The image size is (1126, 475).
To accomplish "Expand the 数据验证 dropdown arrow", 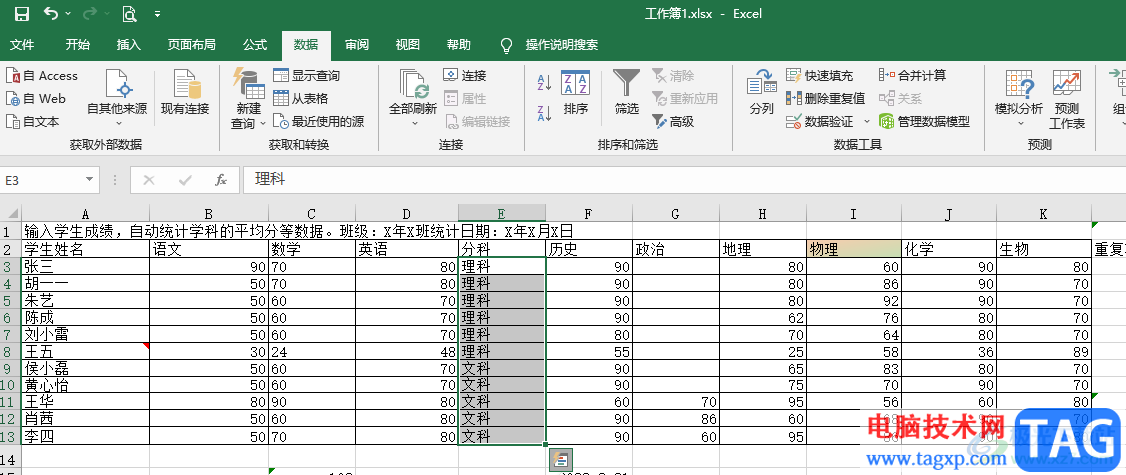I will 867,121.
